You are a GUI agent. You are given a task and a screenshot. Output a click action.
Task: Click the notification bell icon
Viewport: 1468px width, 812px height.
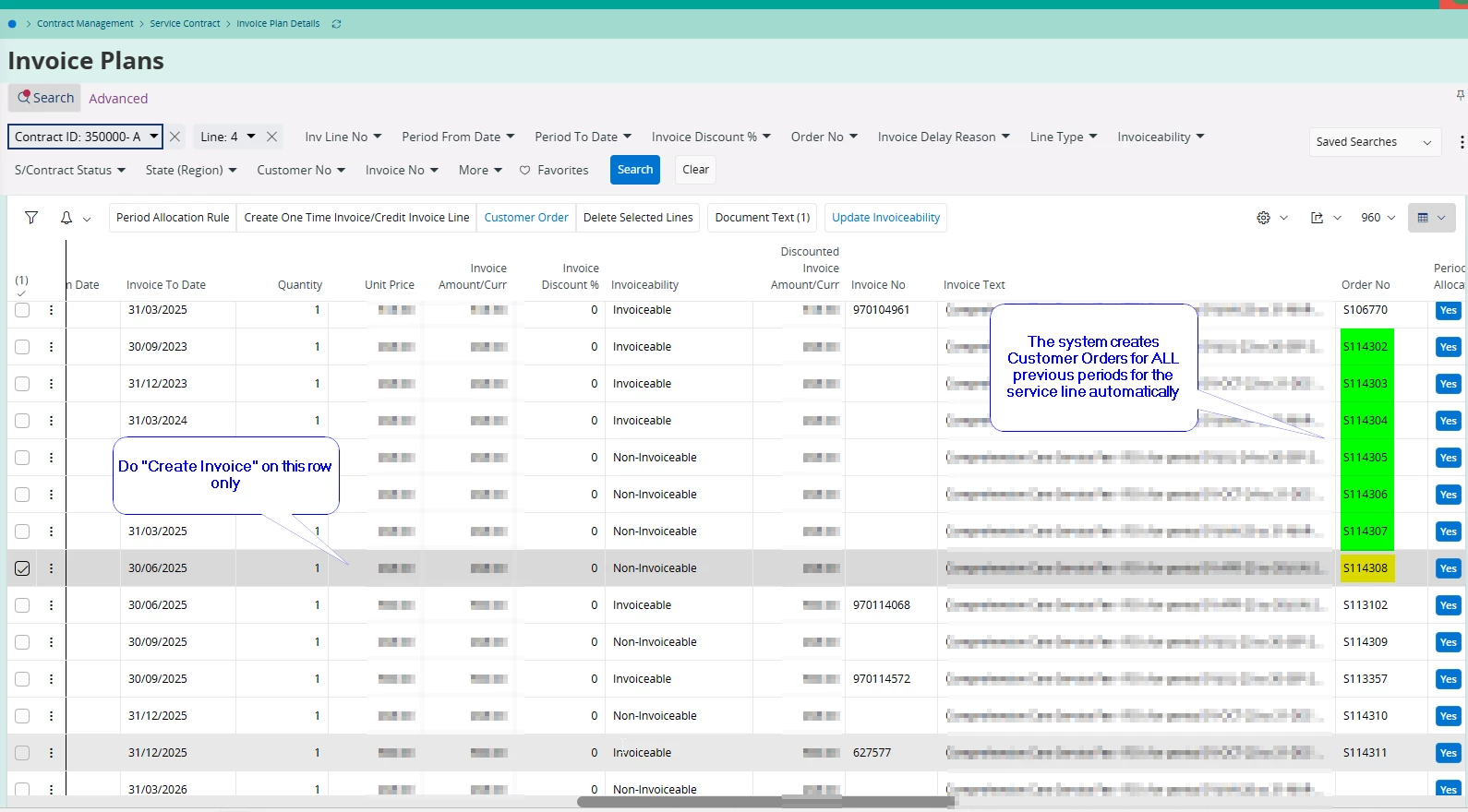click(x=66, y=218)
